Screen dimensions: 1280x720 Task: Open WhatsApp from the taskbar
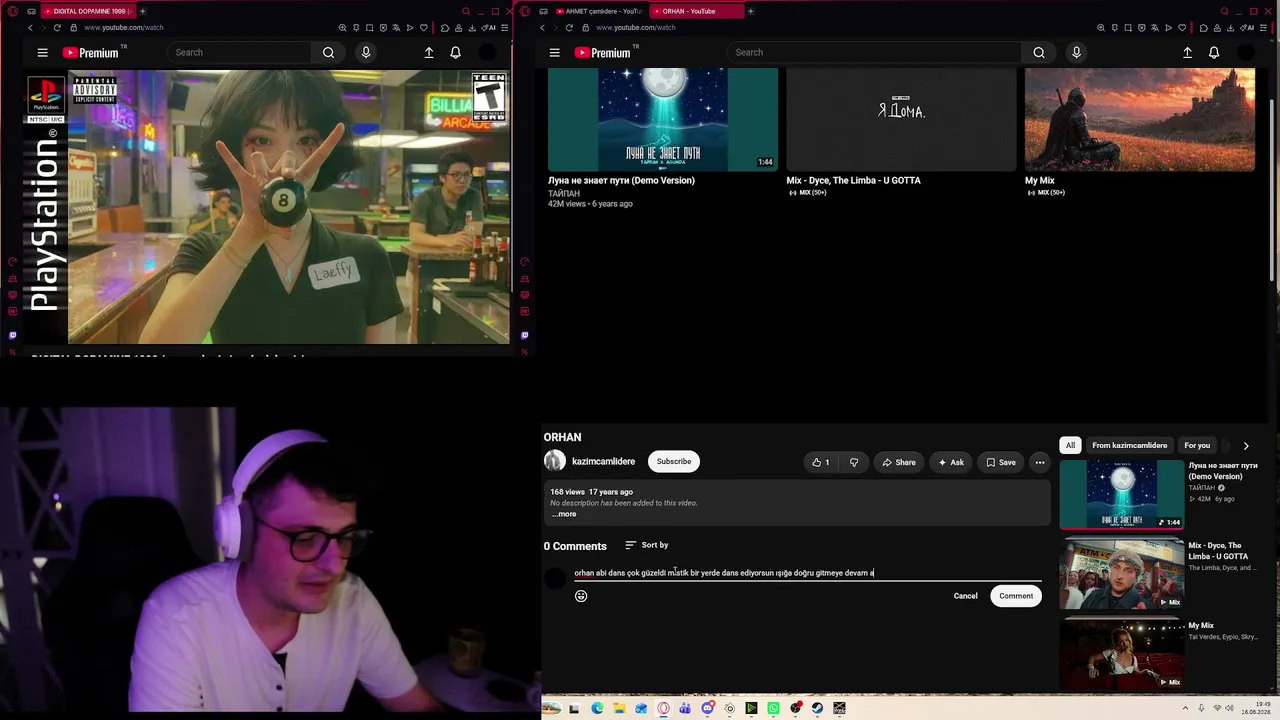[773, 709]
